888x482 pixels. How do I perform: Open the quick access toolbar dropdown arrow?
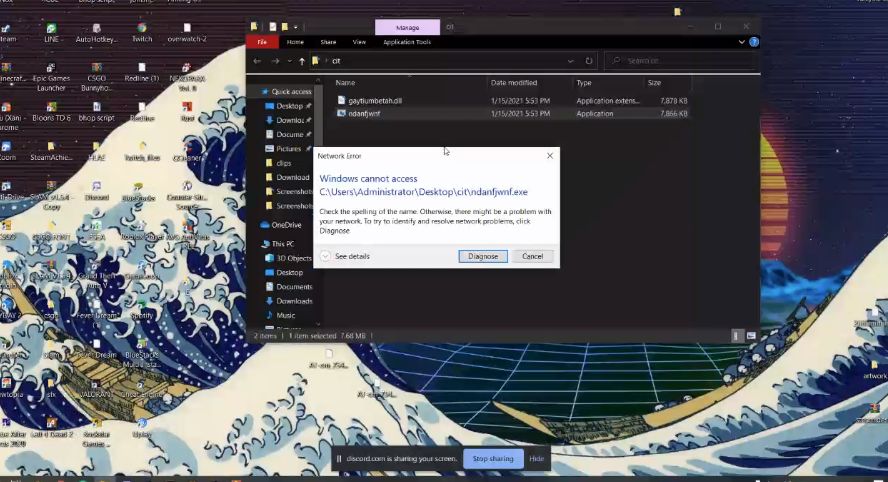tap(295, 27)
